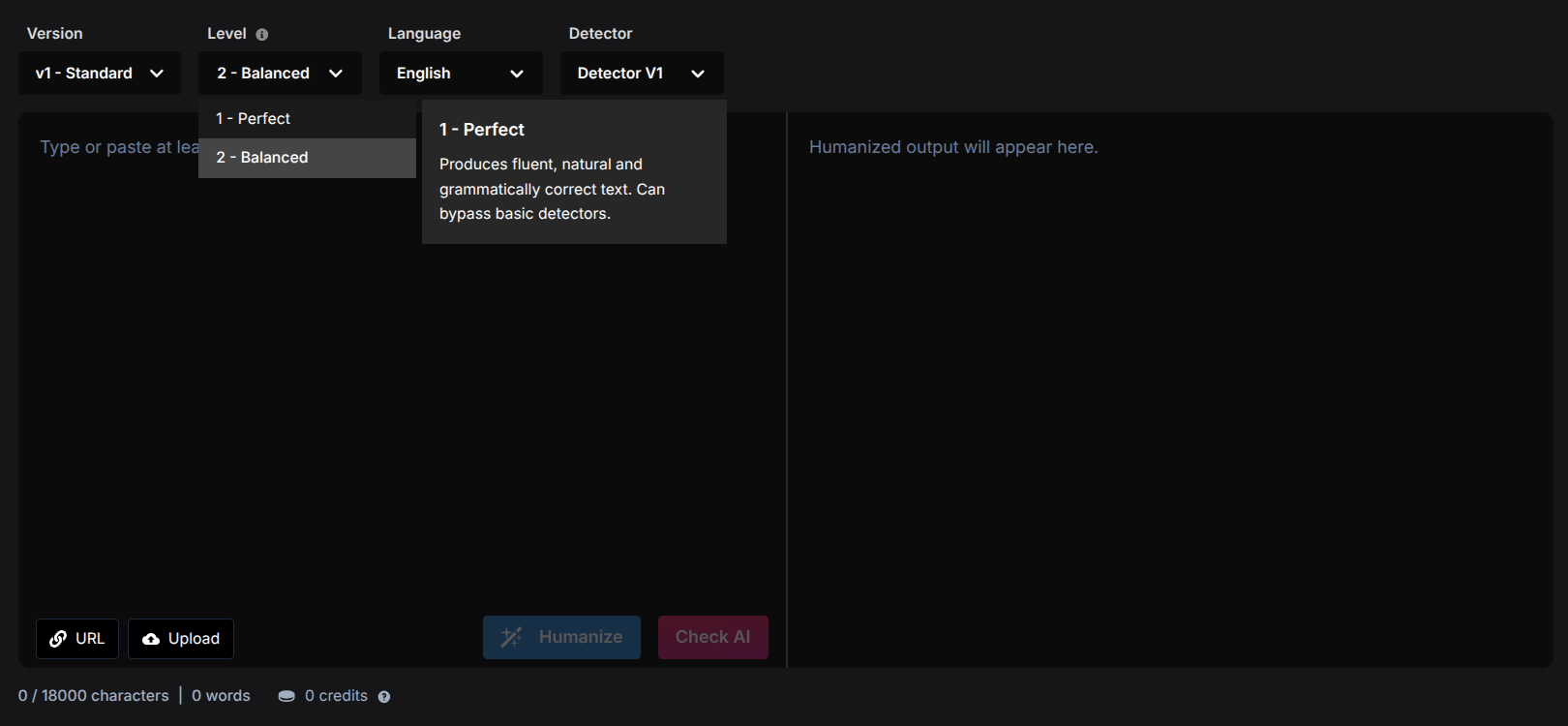Click the credits help question-mark icon
The height and width of the screenshot is (726, 1568).
(384, 697)
